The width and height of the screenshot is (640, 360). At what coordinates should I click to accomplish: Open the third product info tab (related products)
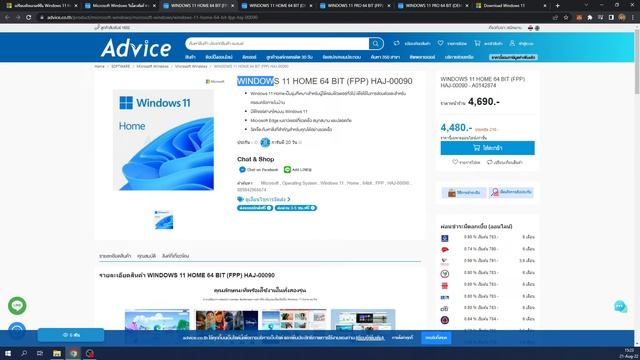(x=176, y=256)
